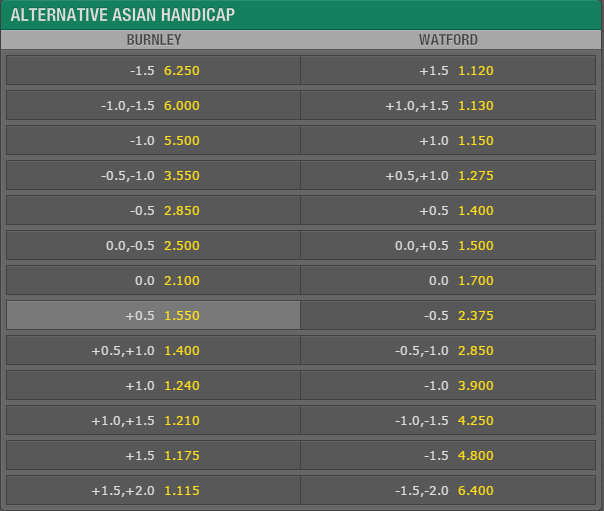Choose Watford +0.5,+1.0 at 1.275
This screenshot has width=604, height=511.
point(448,176)
